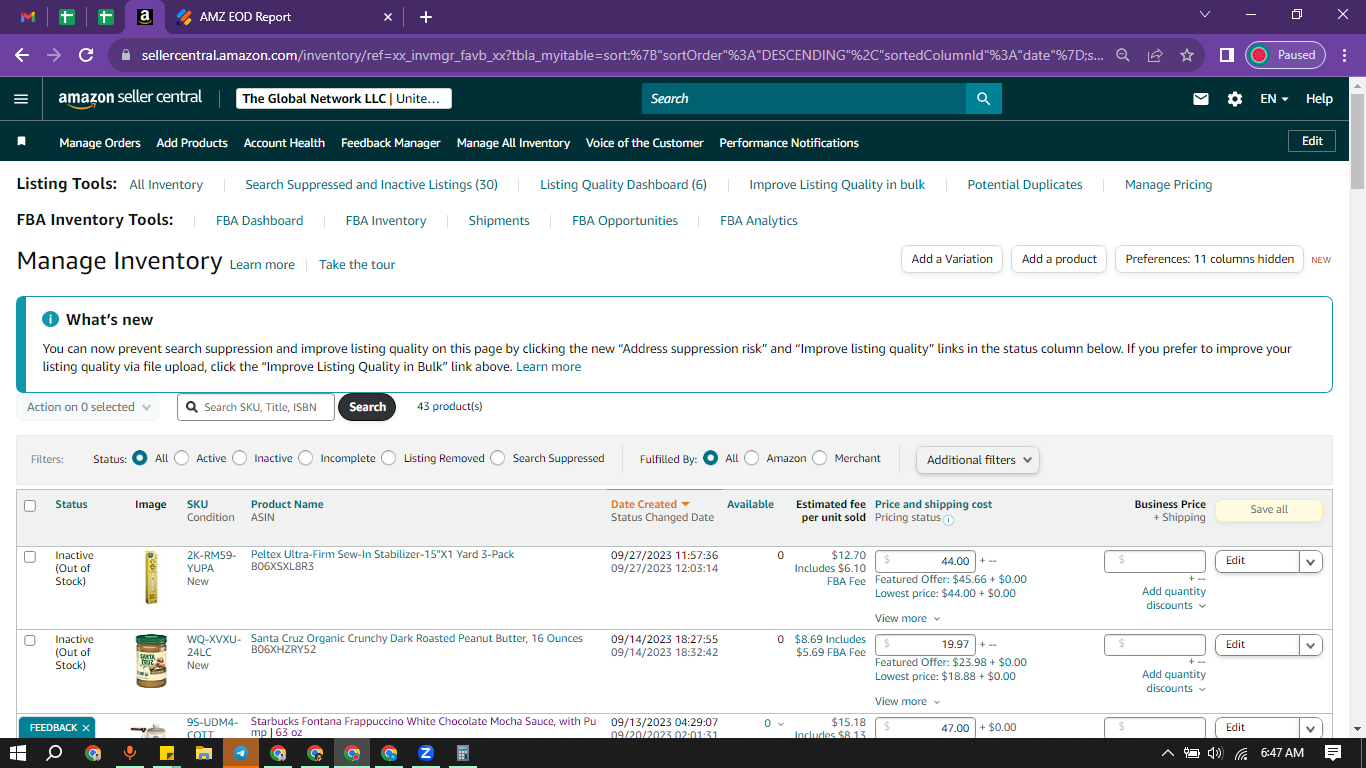Open 'Preferences: 11 columns hidden'
Image resolution: width=1366 pixels, height=768 pixels.
point(1210,259)
